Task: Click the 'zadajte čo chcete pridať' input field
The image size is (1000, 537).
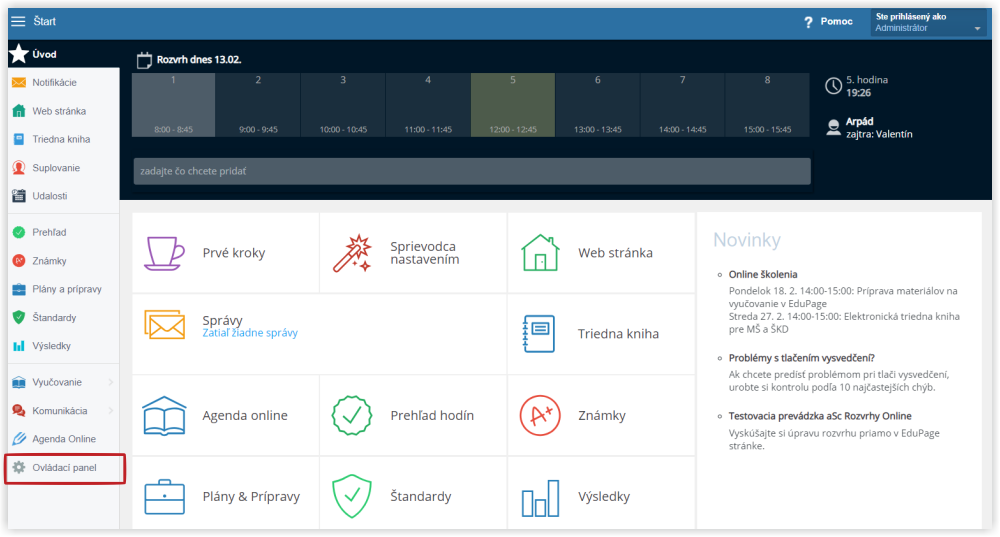Action: (472, 171)
